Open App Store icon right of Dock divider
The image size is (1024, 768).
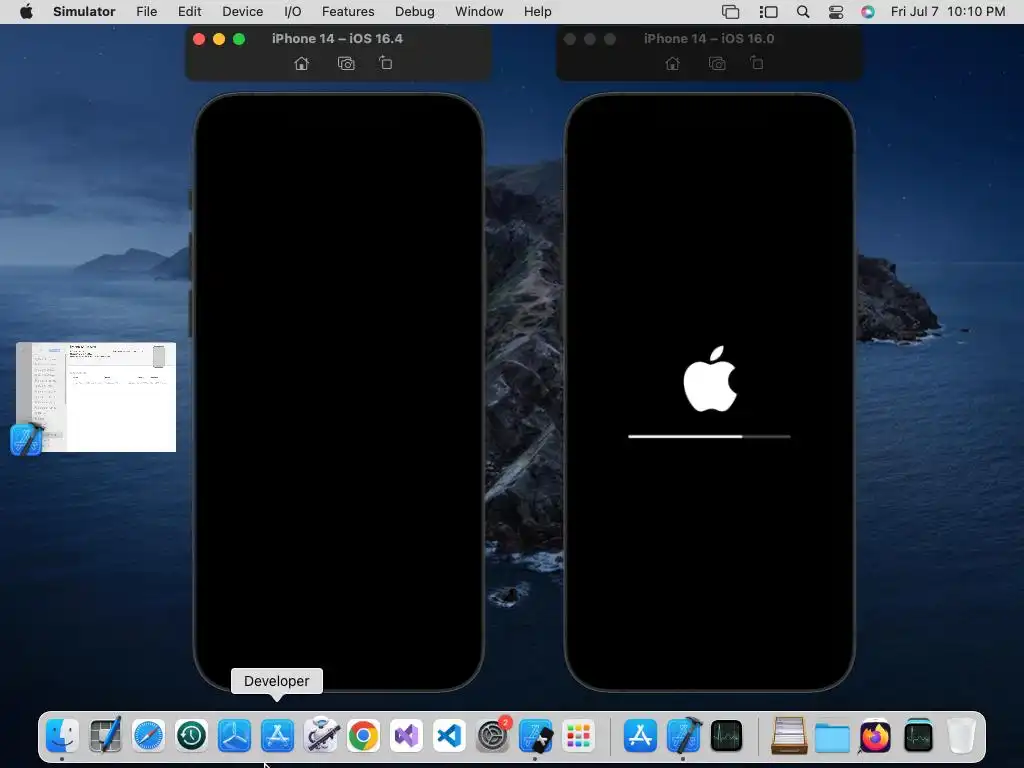[641, 735]
